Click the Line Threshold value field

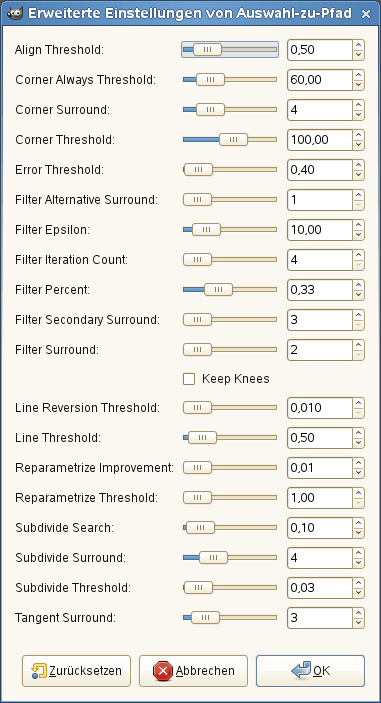[x=320, y=438]
